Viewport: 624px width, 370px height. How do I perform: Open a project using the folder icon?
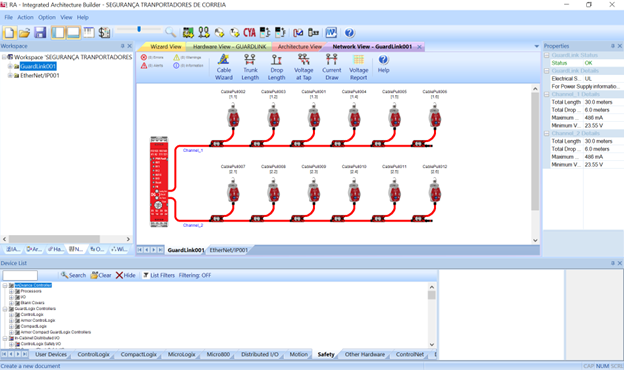(x=25, y=33)
